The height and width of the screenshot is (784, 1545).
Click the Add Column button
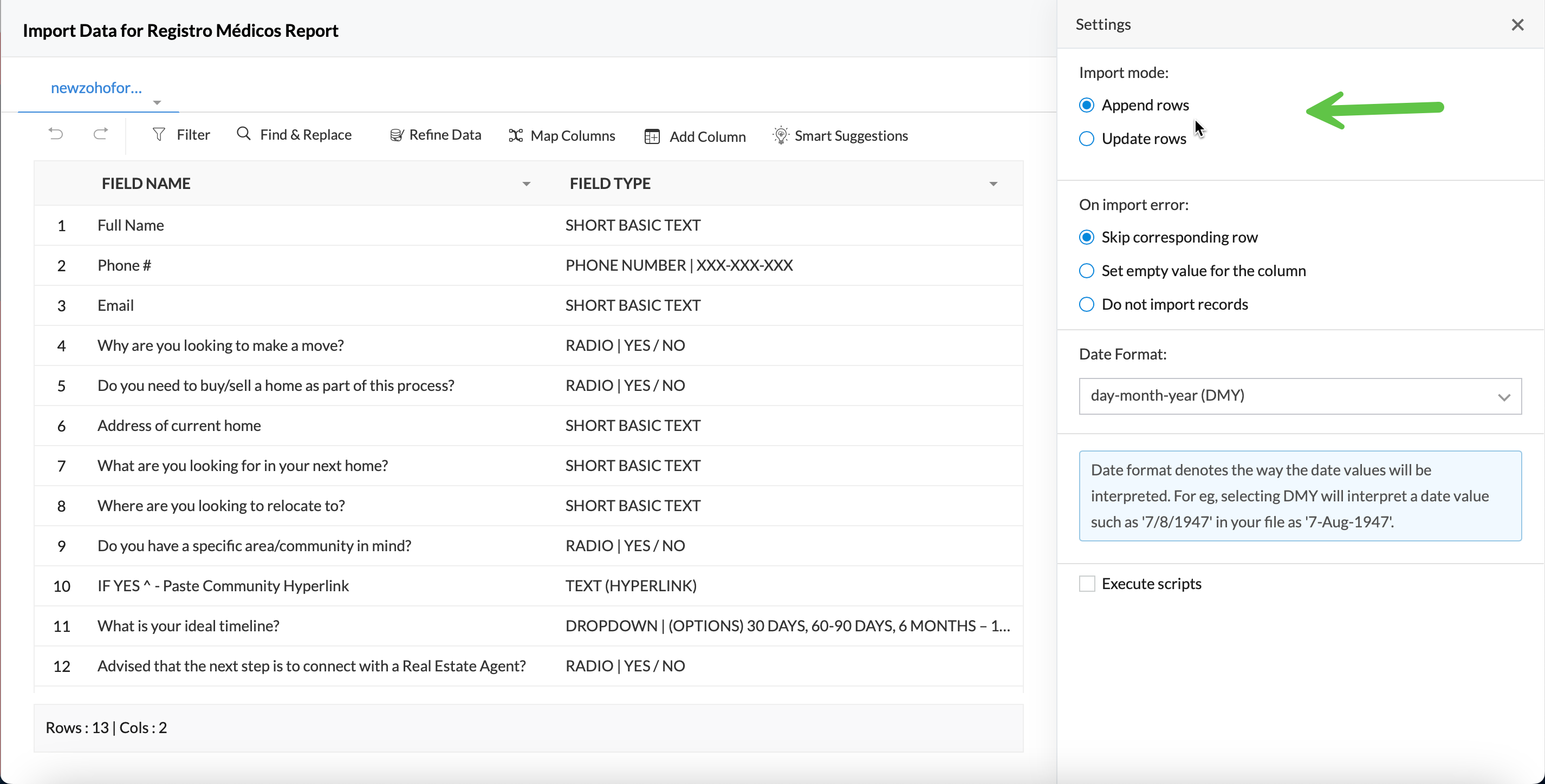[694, 136]
